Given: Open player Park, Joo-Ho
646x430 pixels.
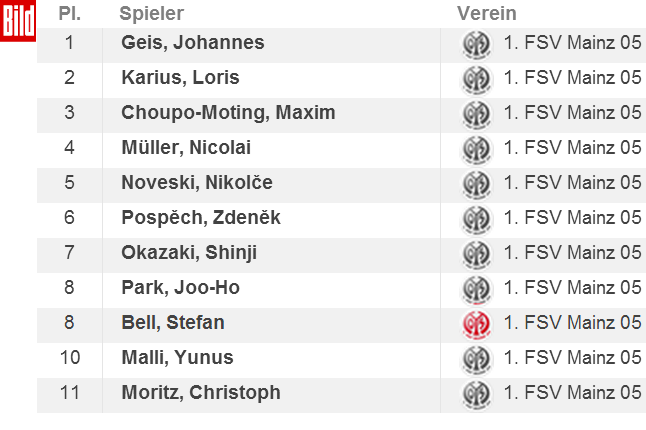Looking at the screenshot, I should 180,287.
